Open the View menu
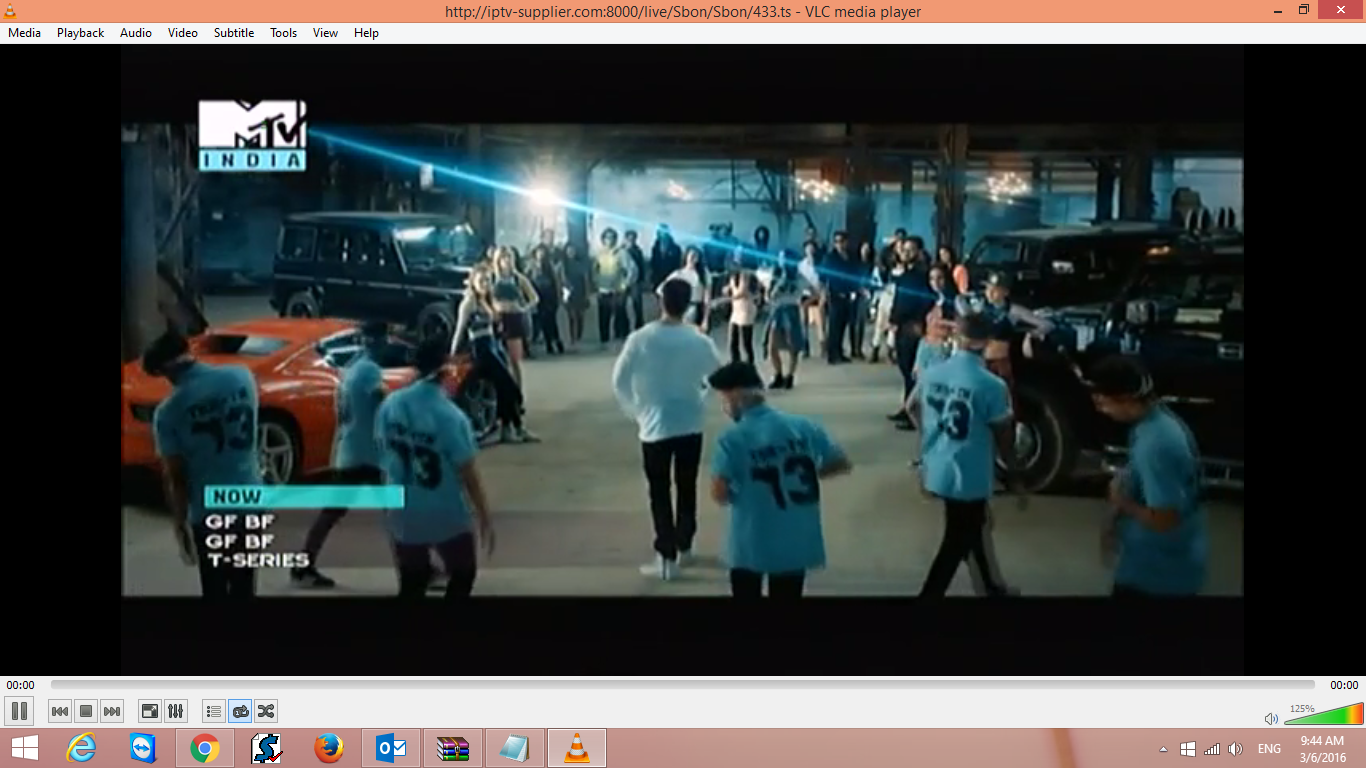 [x=325, y=33]
